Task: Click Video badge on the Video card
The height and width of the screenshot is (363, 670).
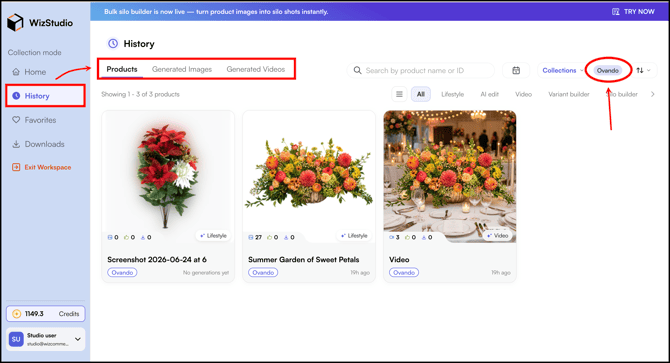Action: click(x=497, y=236)
